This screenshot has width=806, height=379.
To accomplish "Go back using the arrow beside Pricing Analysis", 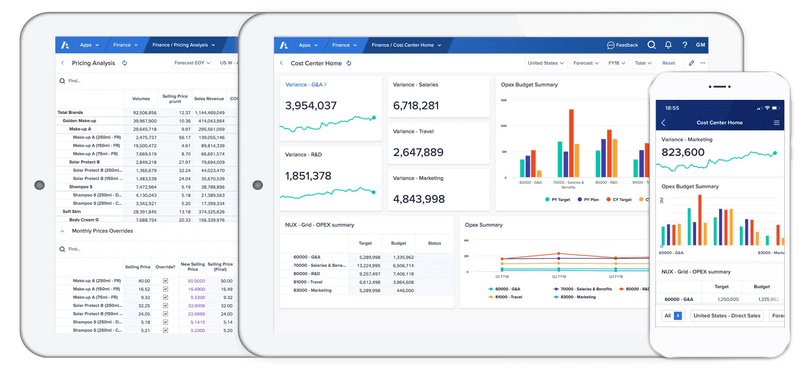I will point(62,63).
